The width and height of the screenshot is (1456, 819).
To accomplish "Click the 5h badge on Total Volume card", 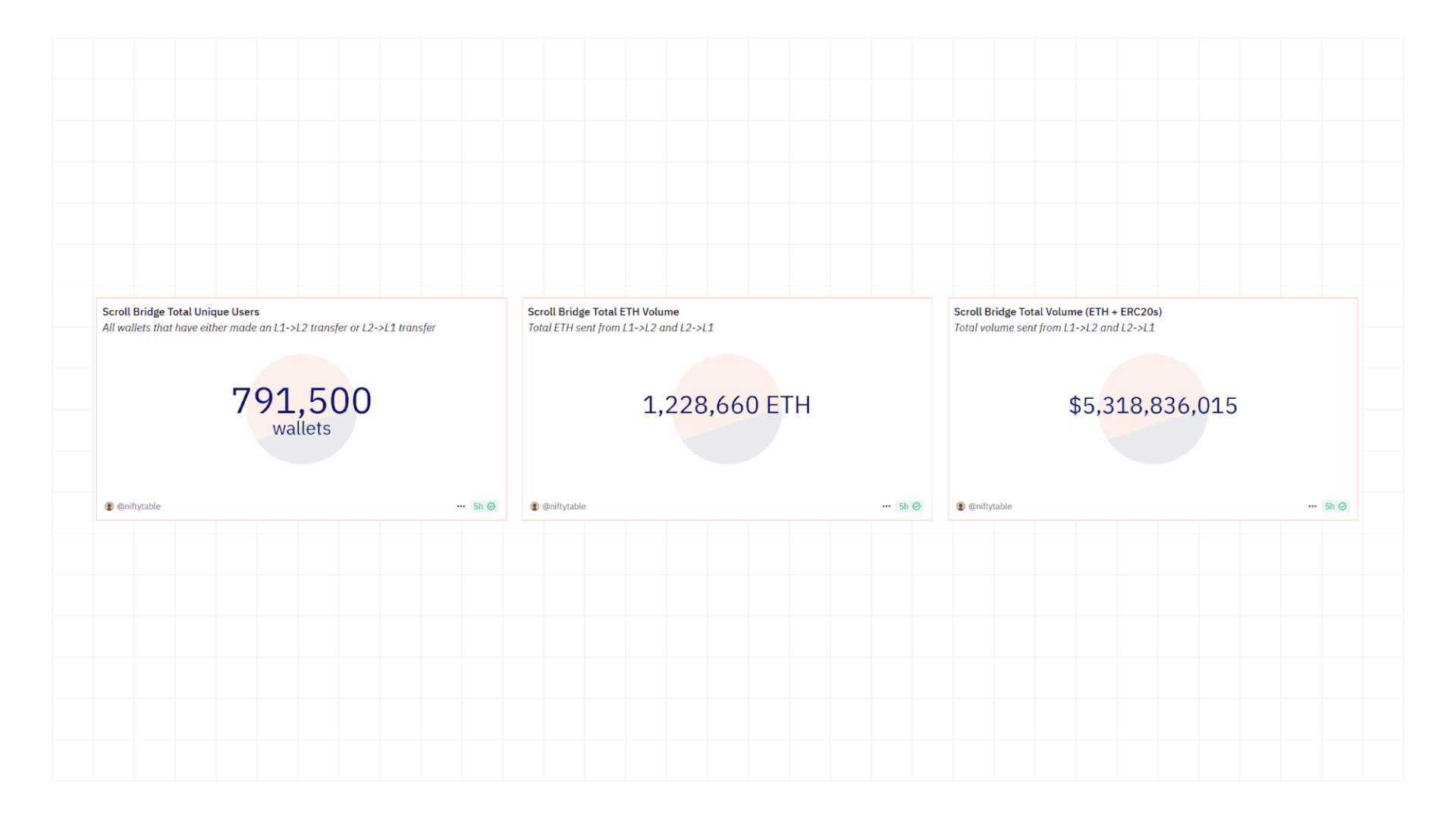I will 1329,506.
